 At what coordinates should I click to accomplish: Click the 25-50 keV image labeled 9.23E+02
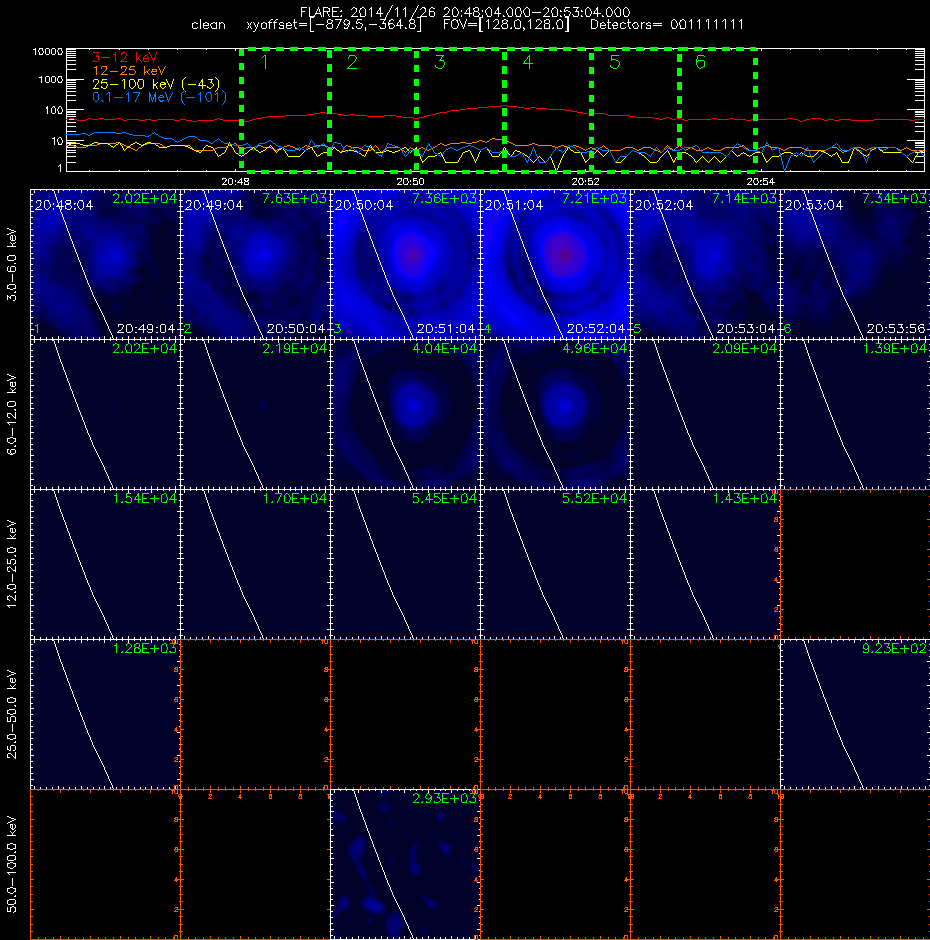pyautogui.click(x=855, y=714)
